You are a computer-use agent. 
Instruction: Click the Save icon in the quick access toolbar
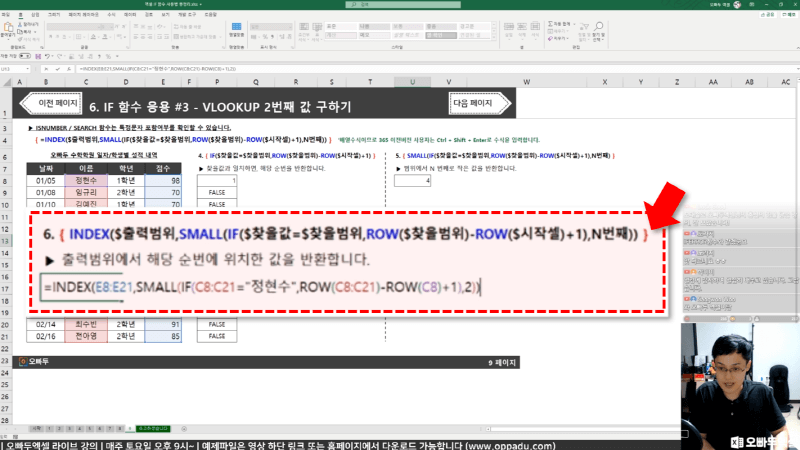(x=38, y=56)
